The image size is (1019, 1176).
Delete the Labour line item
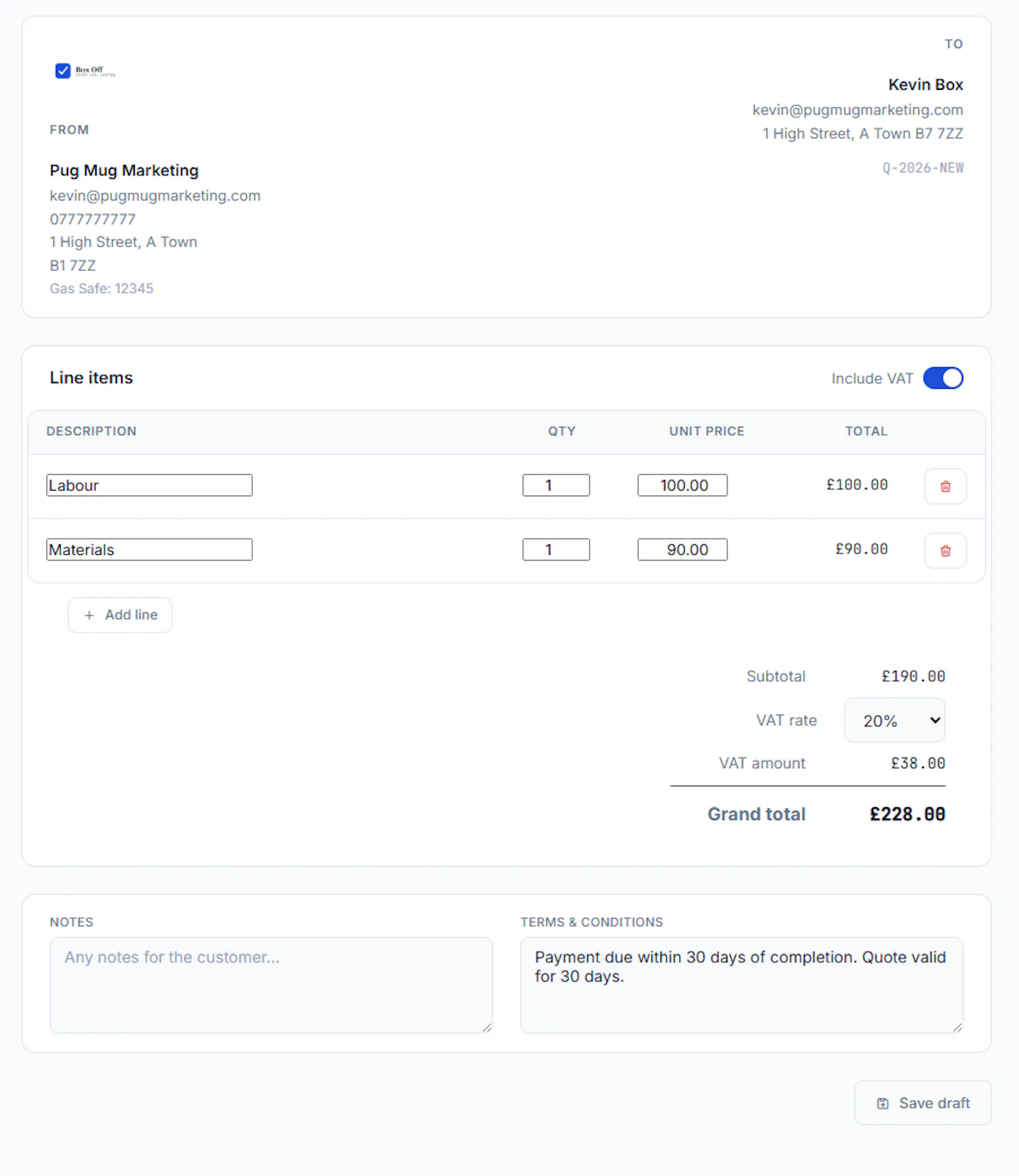[945, 486]
